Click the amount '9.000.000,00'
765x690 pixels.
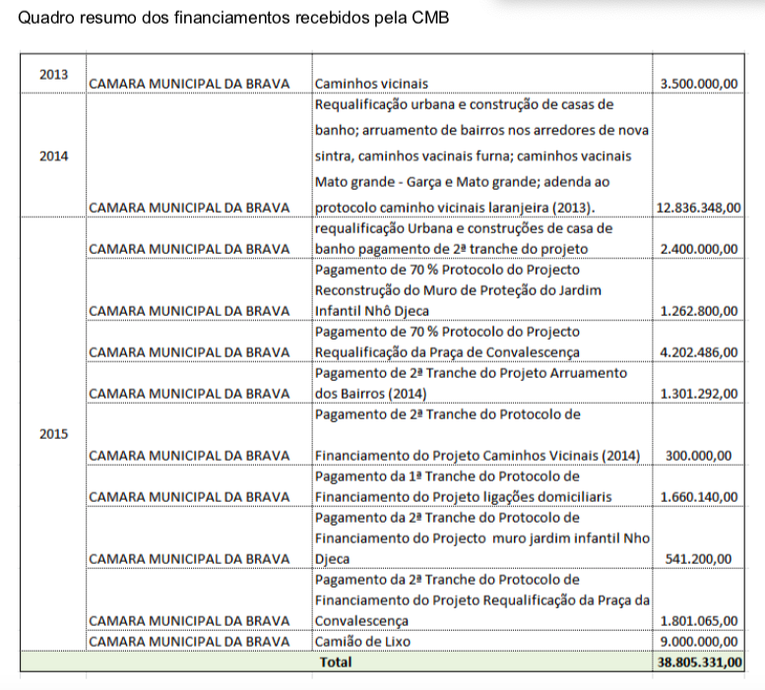pos(699,642)
